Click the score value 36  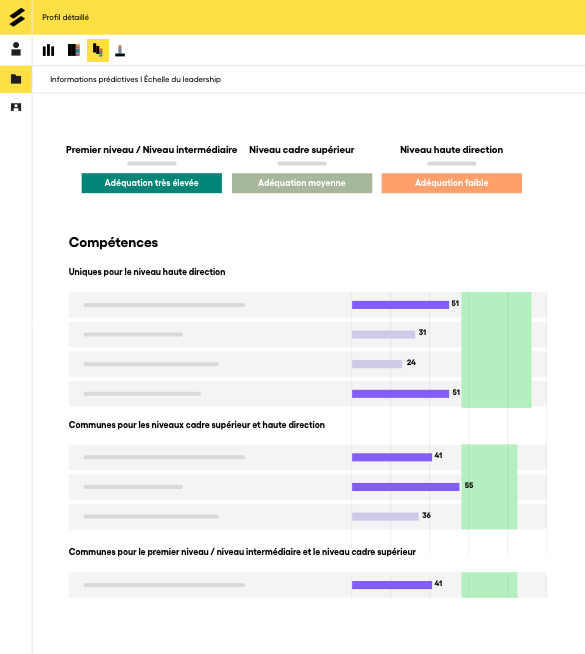[x=426, y=516]
